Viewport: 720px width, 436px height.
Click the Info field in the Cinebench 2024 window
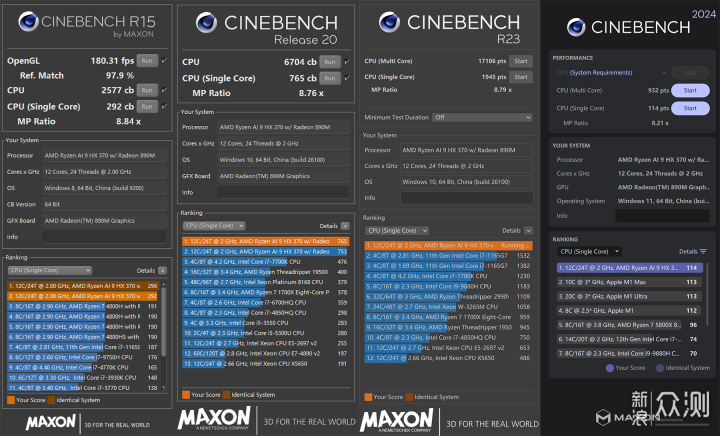point(662,216)
